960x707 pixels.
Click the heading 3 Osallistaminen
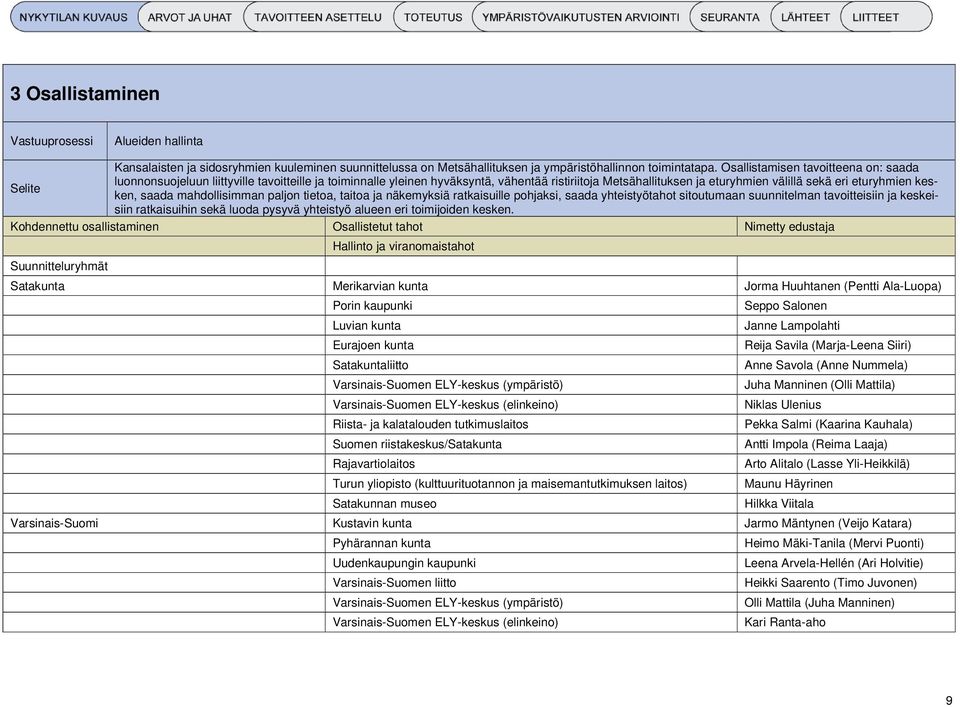(x=84, y=94)
